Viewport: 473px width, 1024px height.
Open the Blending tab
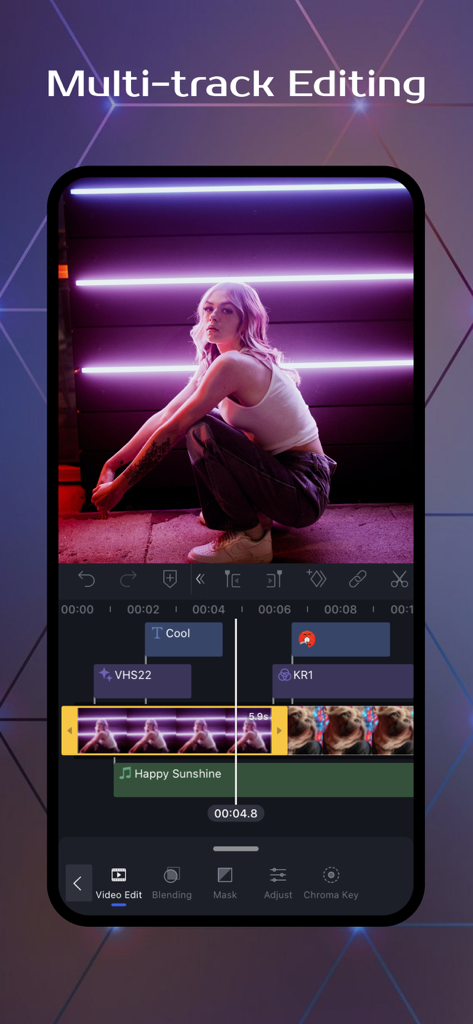pyautogui.click(x=172, y=884)
